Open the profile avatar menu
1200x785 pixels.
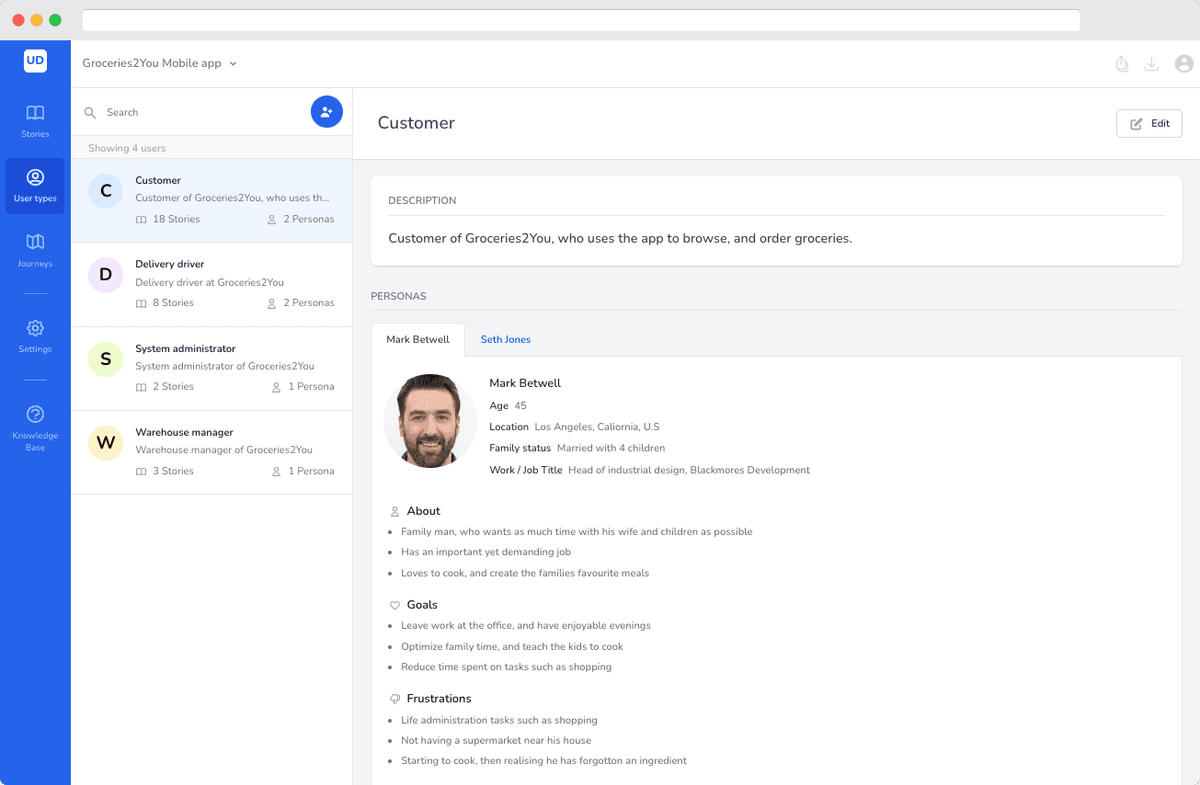(x=1184, y=63)
